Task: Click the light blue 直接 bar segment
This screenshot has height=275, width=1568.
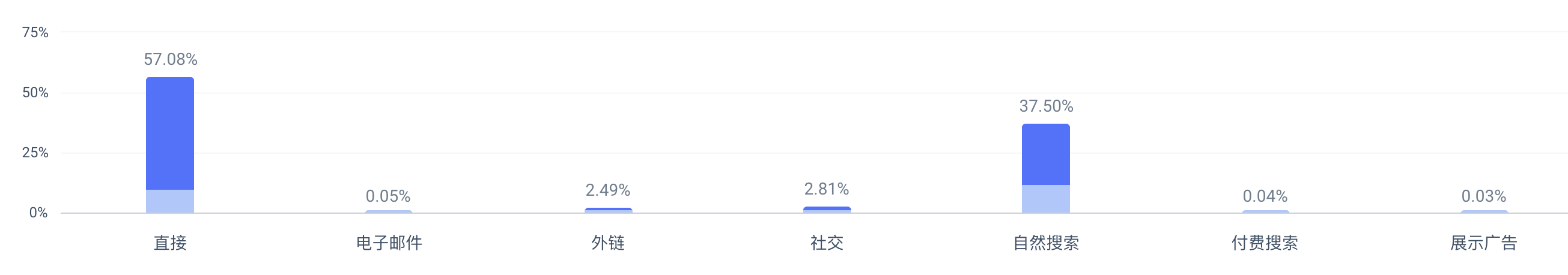Action: point(170,201)
